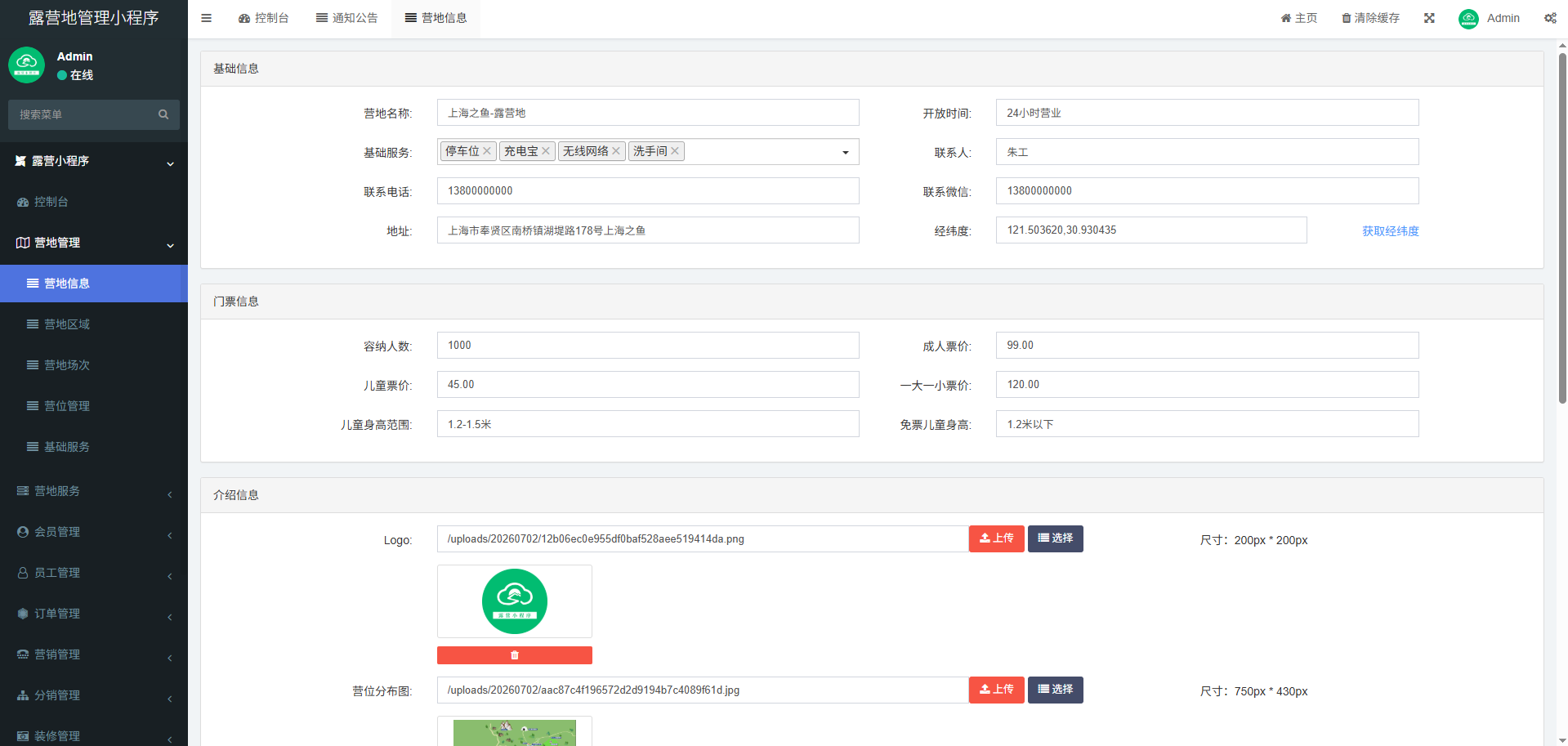The width and height of the screenshot is (1568, 746).
Task: Expand the 员工管理 menu group
Action: pos(94,573)
